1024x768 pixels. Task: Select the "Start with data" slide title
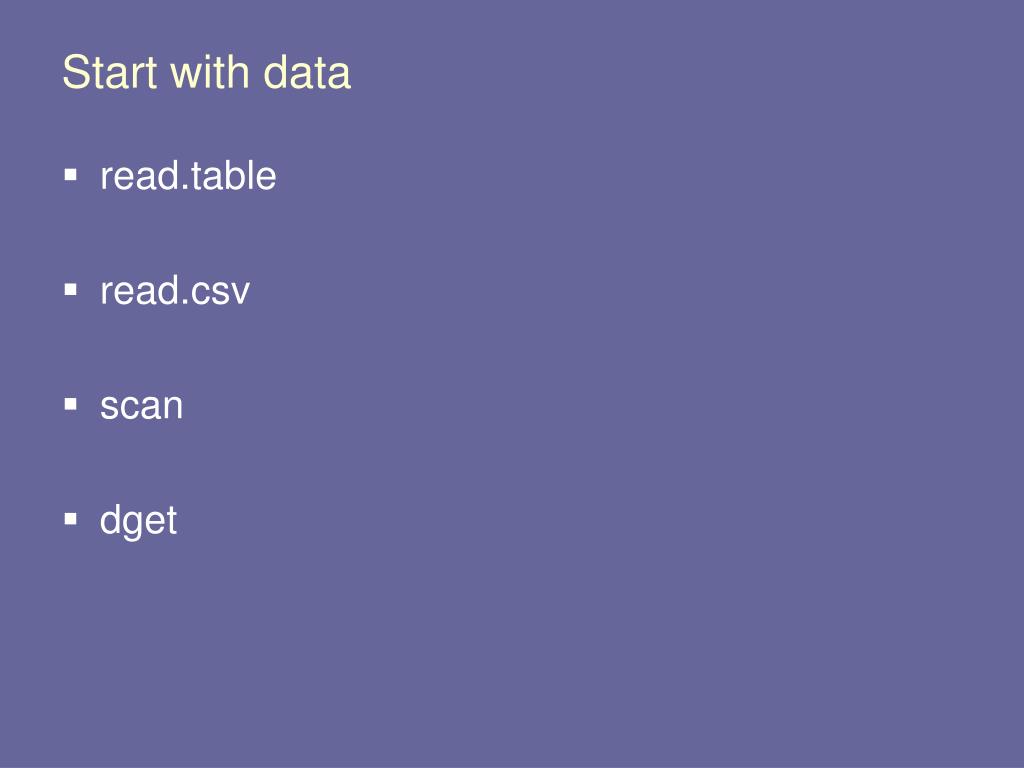206,72
